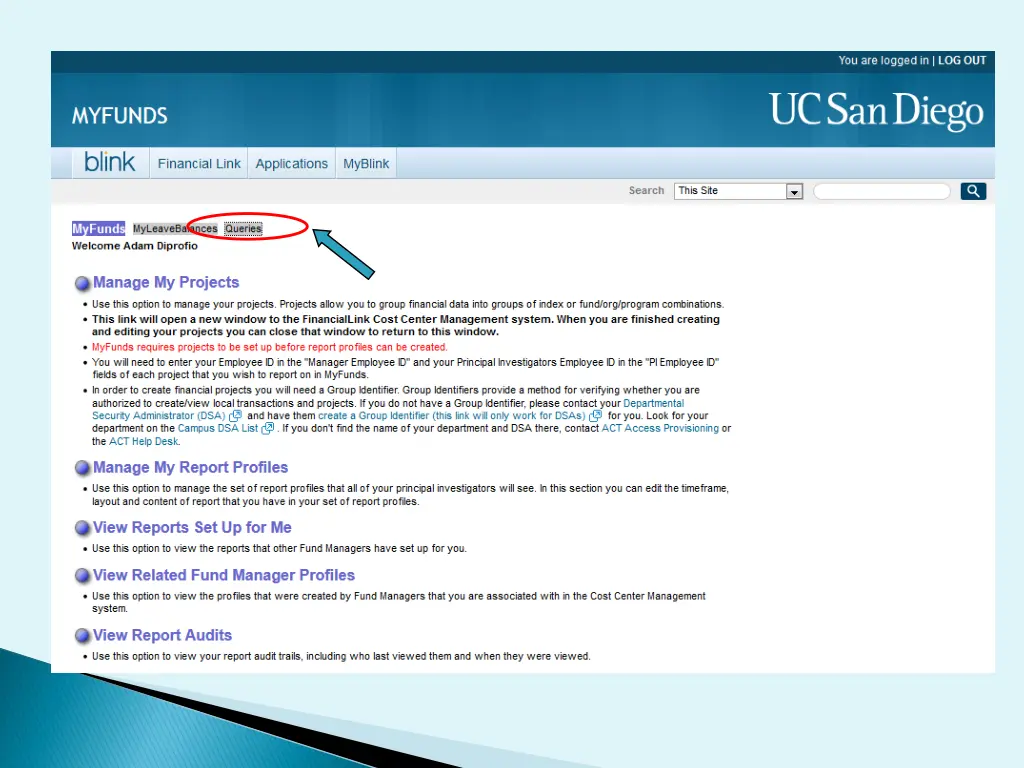
Task: Open the Applications menu
Action: [291, 163]
